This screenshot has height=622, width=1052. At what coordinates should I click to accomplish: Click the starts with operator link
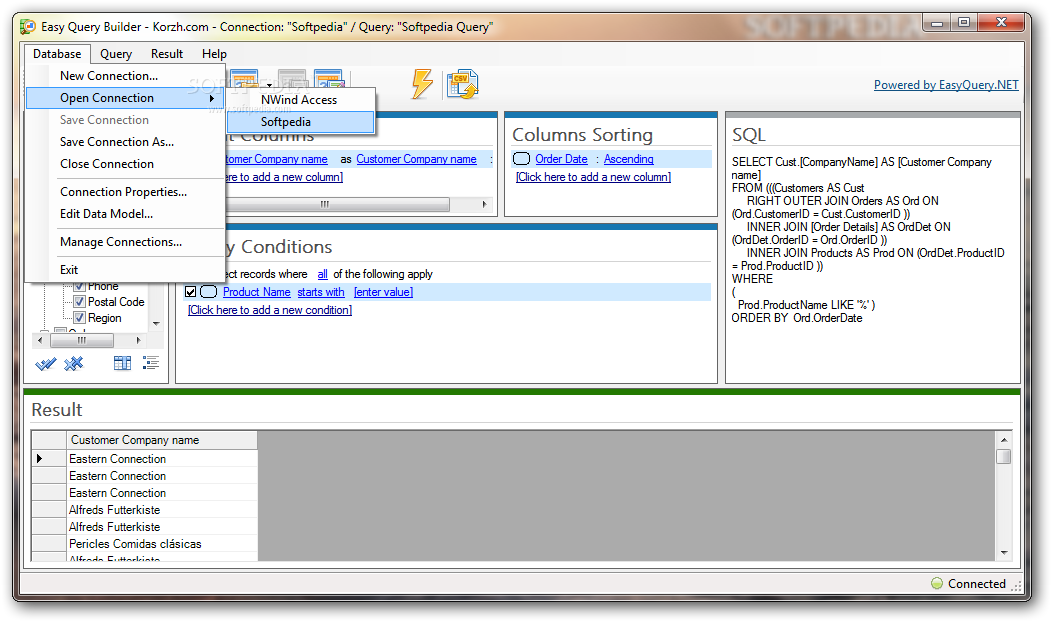point(321,292)
